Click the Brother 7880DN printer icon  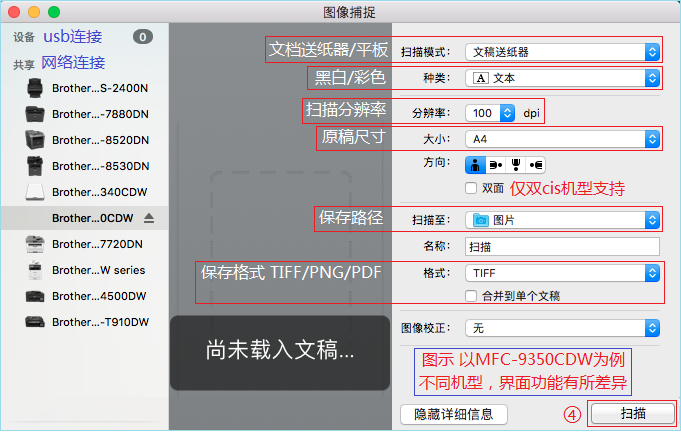coord(35,114)
